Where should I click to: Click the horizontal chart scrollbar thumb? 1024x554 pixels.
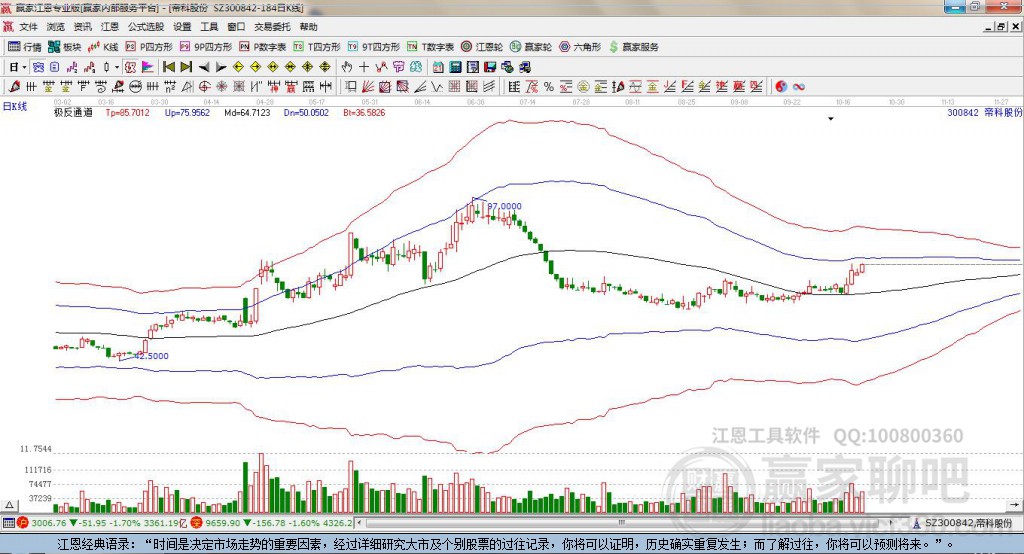622,523
